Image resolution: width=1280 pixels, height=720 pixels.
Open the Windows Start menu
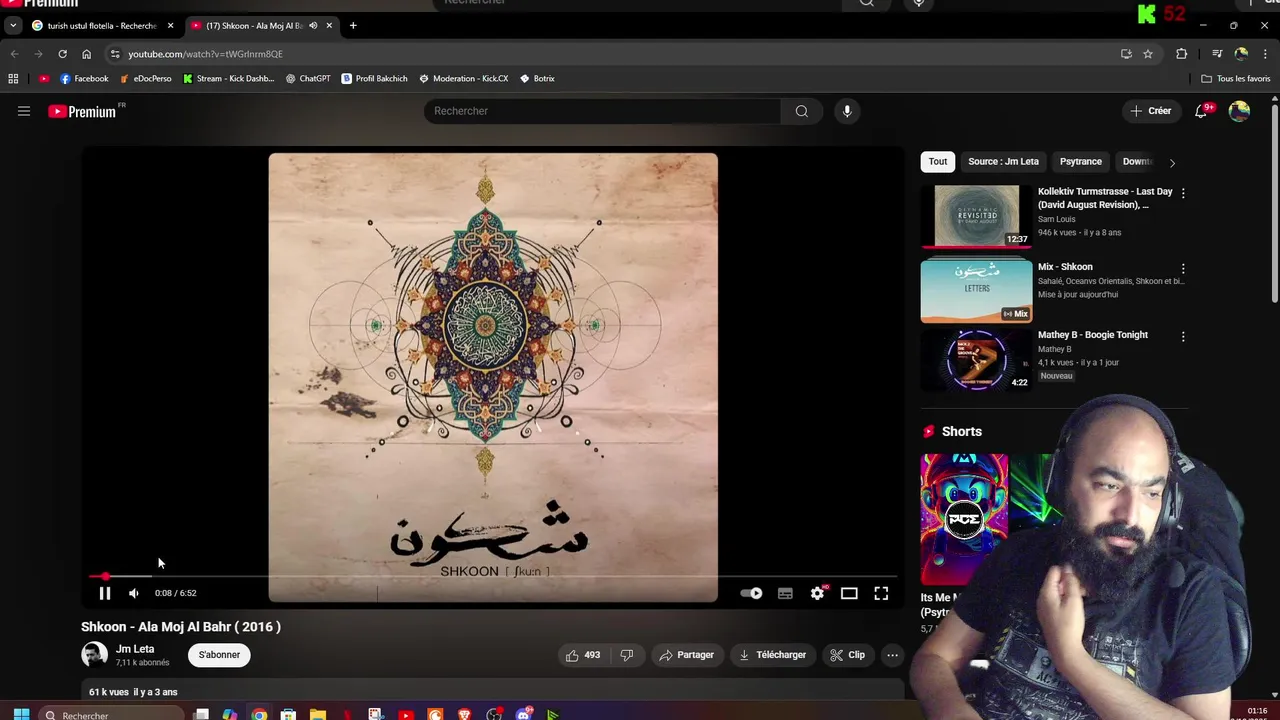point(21,714)
